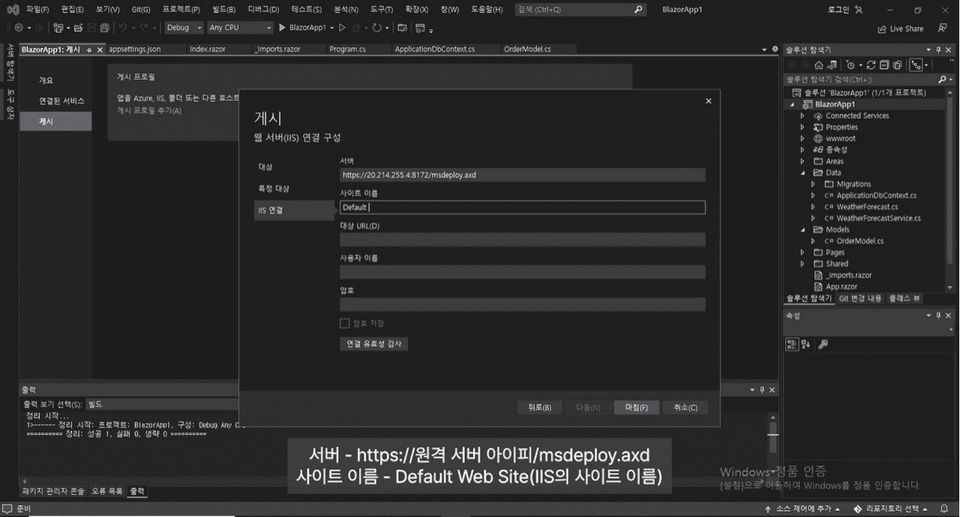The height and width of the screenshot is (517, 960).
Task: Pin the Solution Explorer panel
Action: [938, 50]
